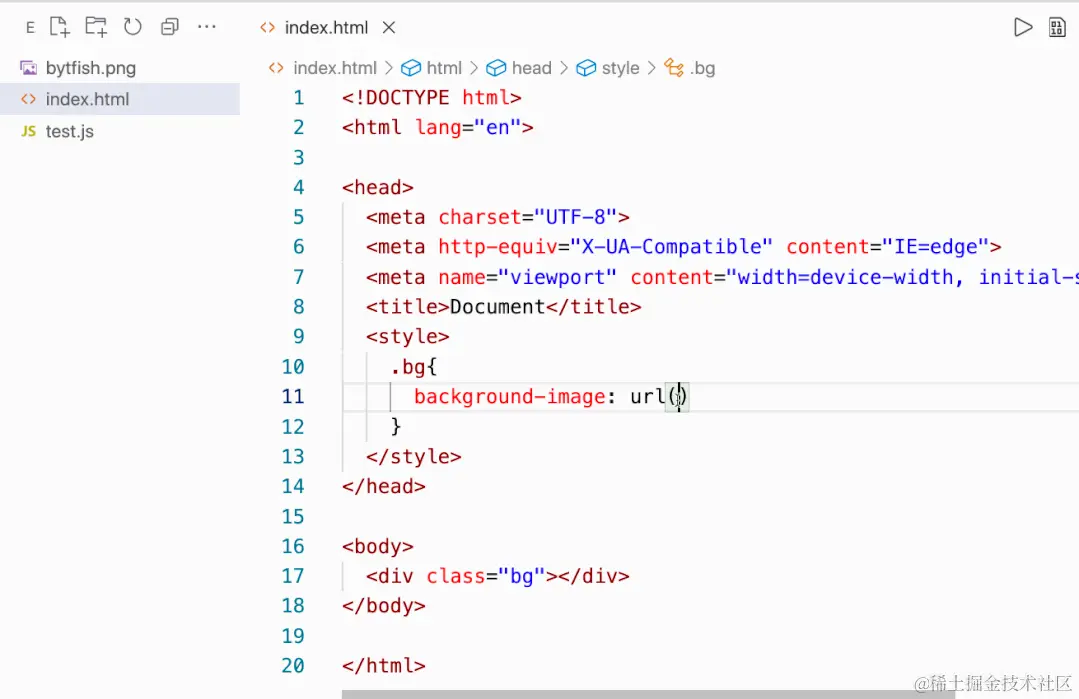Click the closing brace on line 12

click(396, 427)
